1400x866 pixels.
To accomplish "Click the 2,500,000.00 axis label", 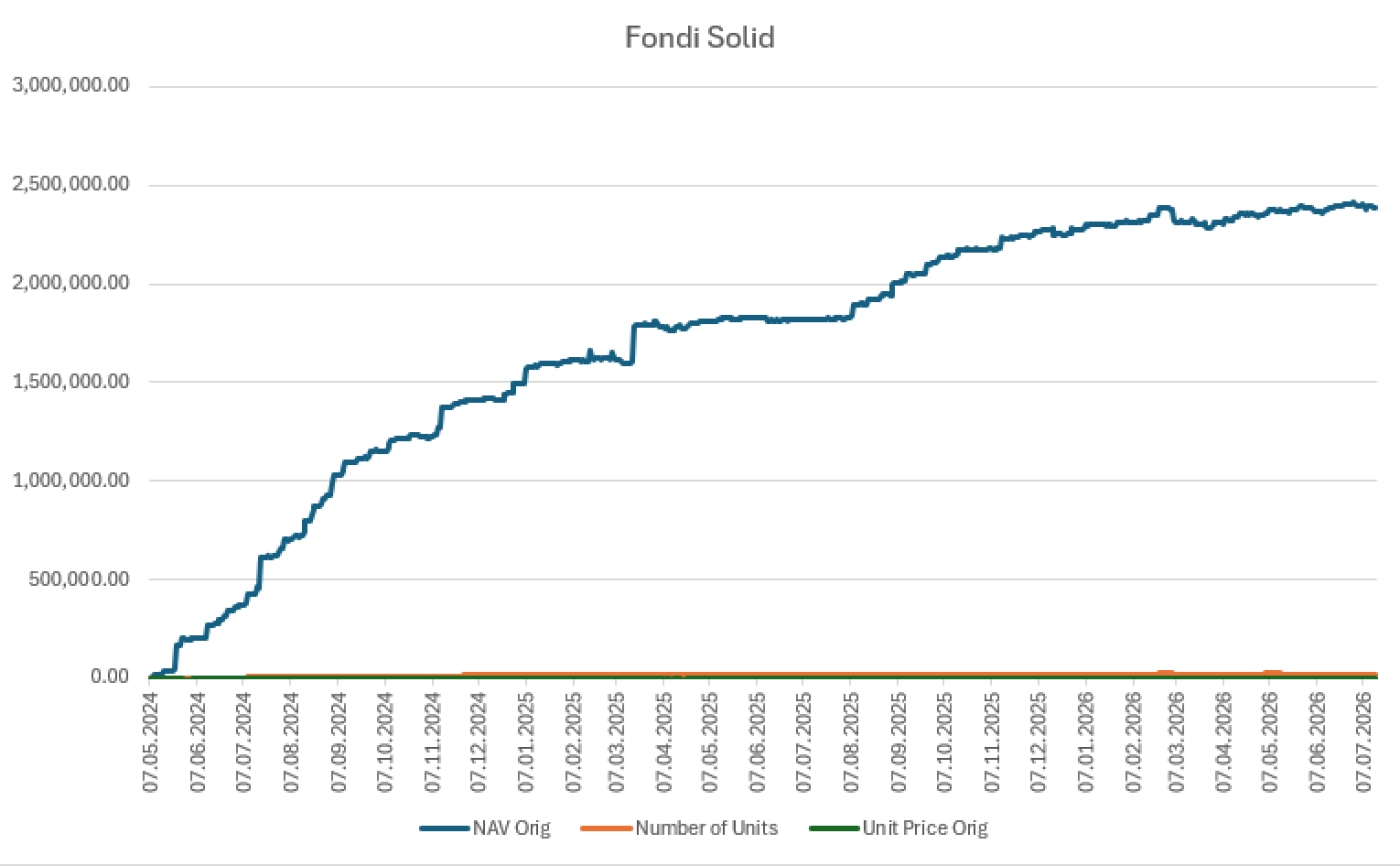I will [x=71, y=185].
